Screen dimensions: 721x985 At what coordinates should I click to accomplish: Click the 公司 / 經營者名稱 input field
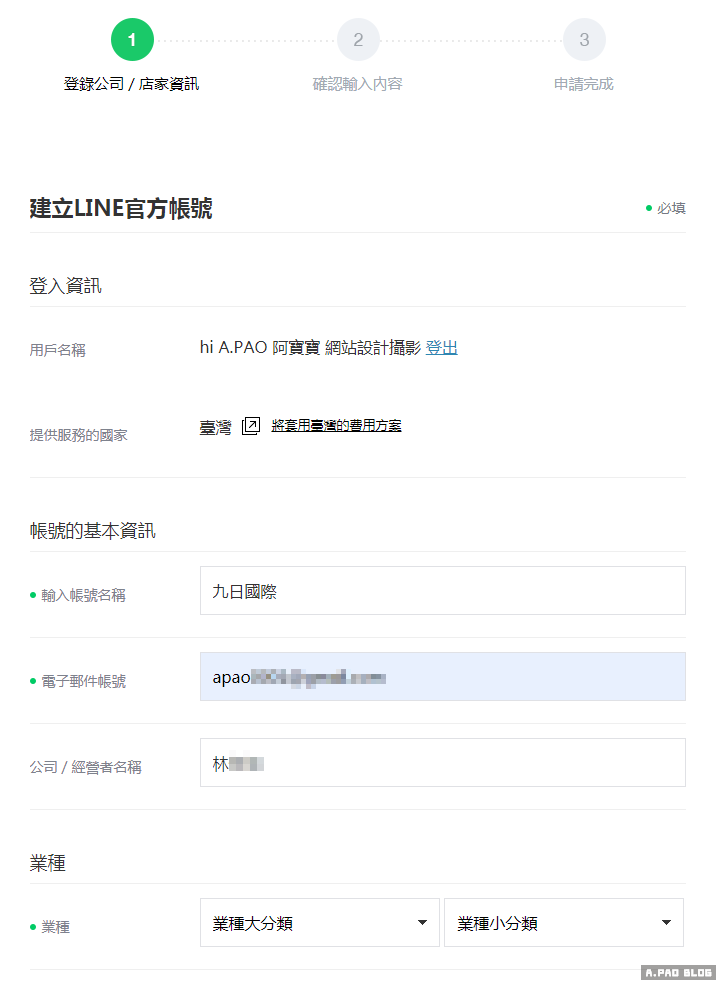[x=442, y=763]
